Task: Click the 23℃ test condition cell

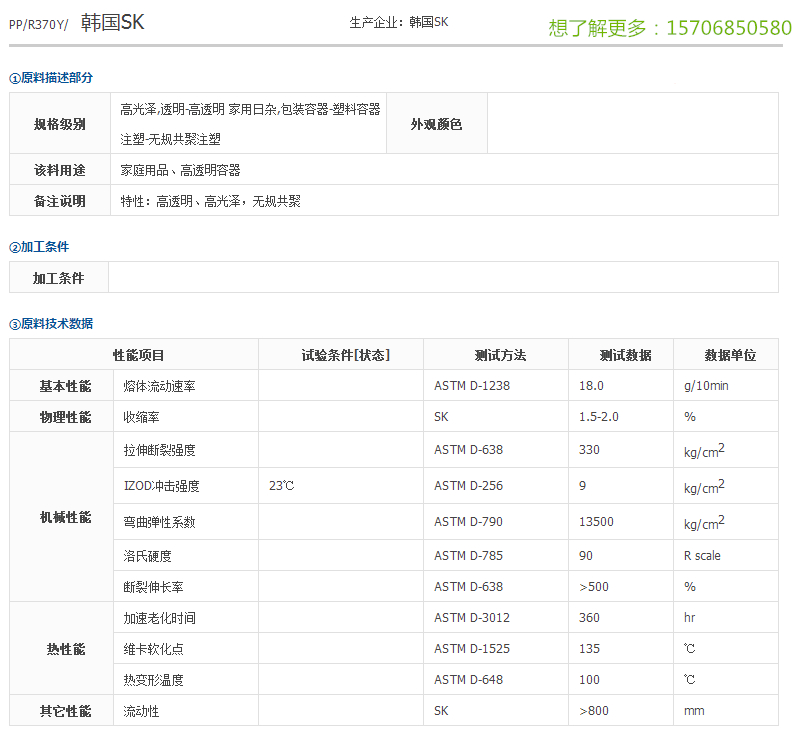Action: click(341, 486)
